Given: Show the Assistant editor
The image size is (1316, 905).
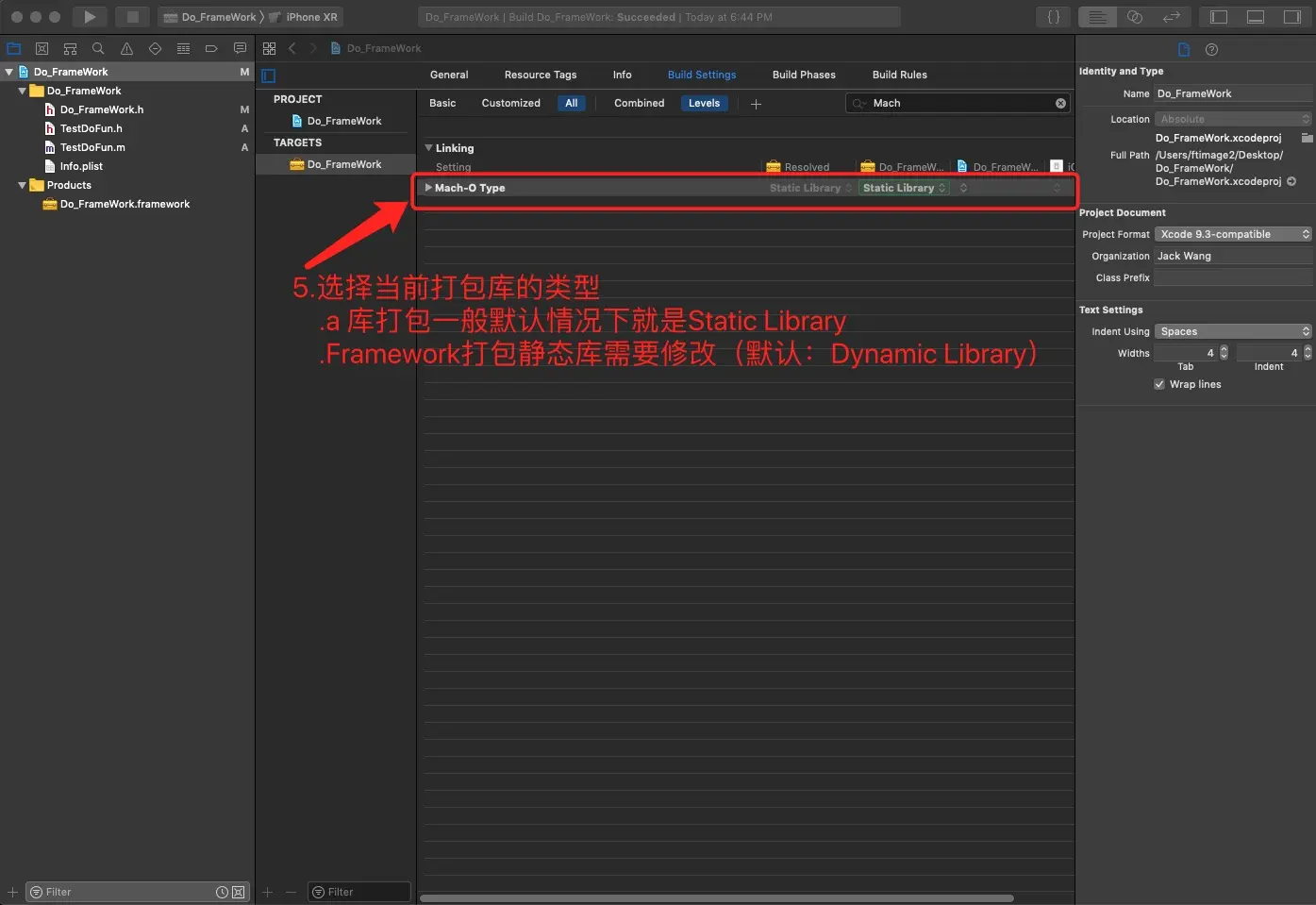Looking at the screenshot, I should pos(1135,17).
